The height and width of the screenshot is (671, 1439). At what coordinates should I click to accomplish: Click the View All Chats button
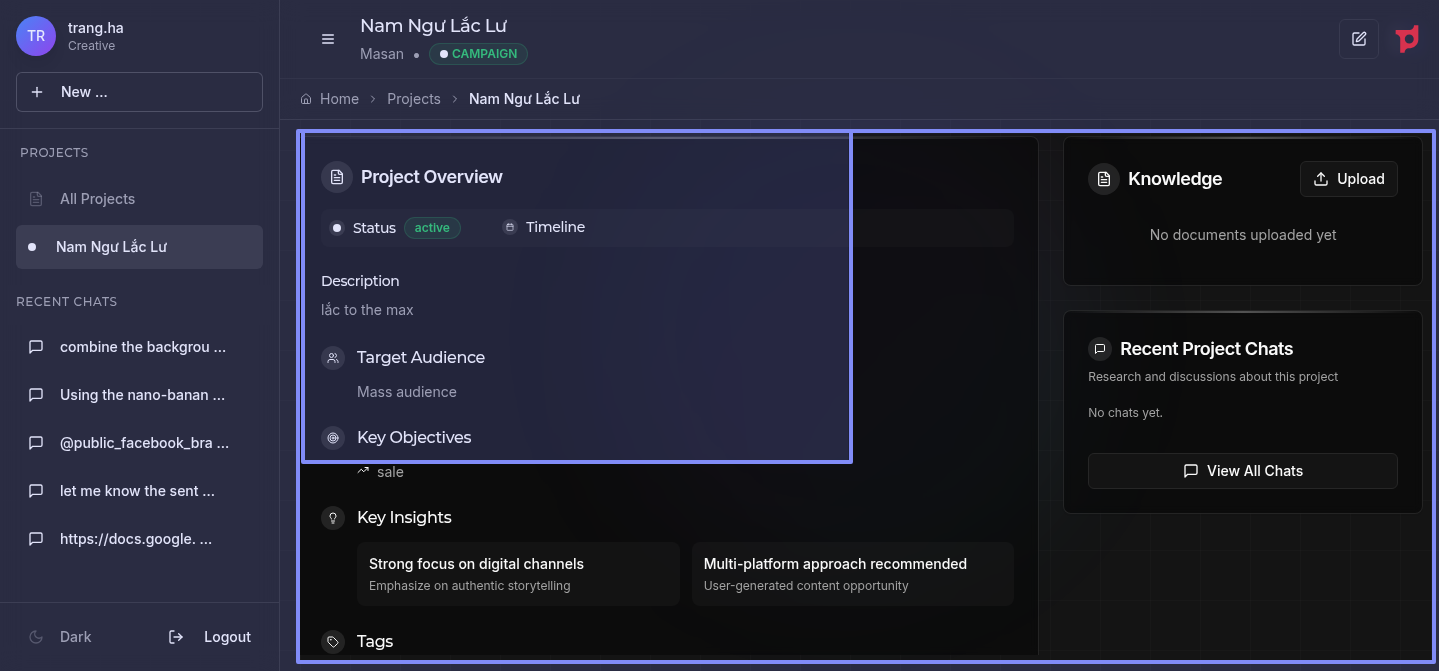1242,471
